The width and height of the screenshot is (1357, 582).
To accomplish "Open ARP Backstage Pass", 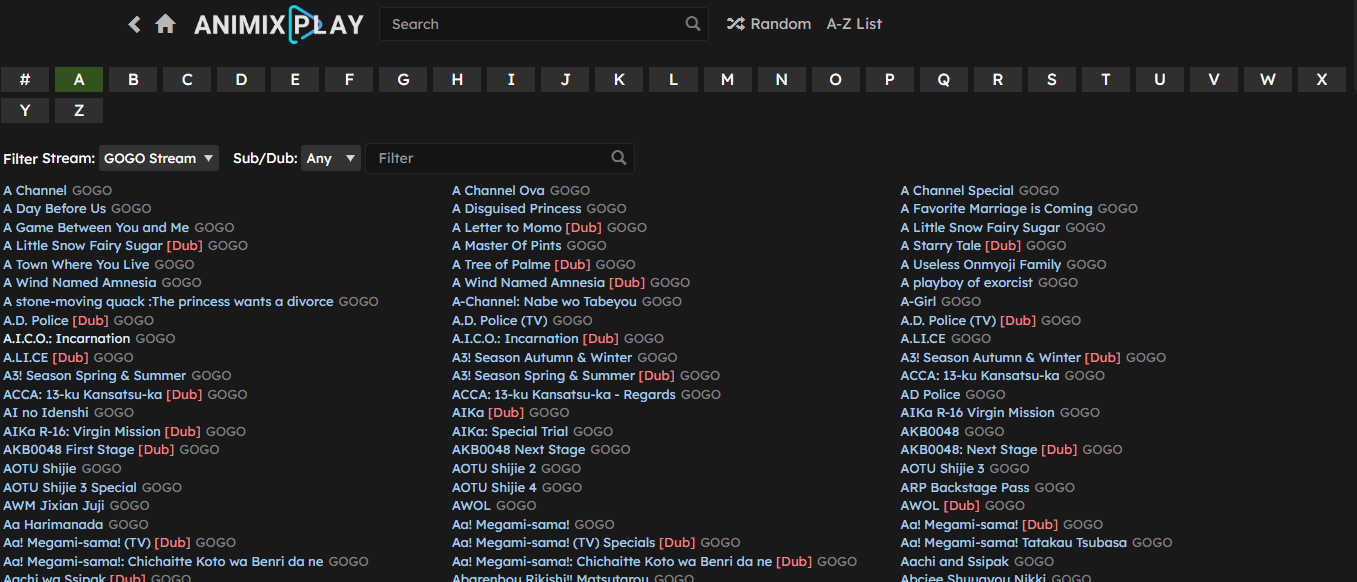I will pos(964,487).
